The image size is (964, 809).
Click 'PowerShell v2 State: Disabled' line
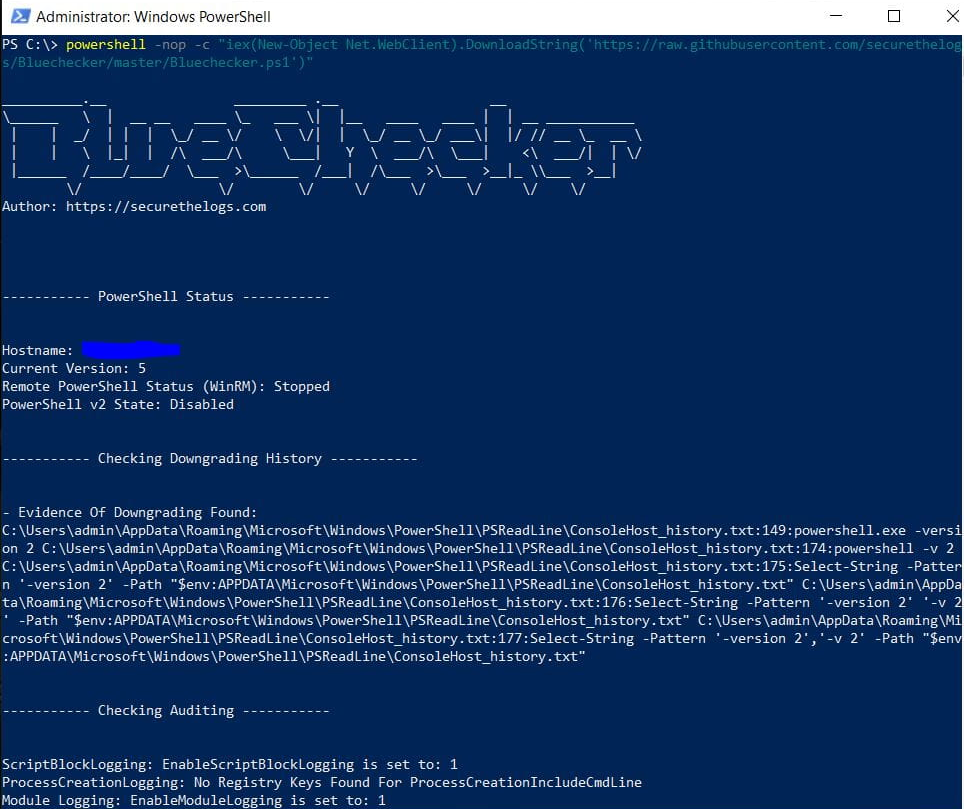click(x=118, y=404)
